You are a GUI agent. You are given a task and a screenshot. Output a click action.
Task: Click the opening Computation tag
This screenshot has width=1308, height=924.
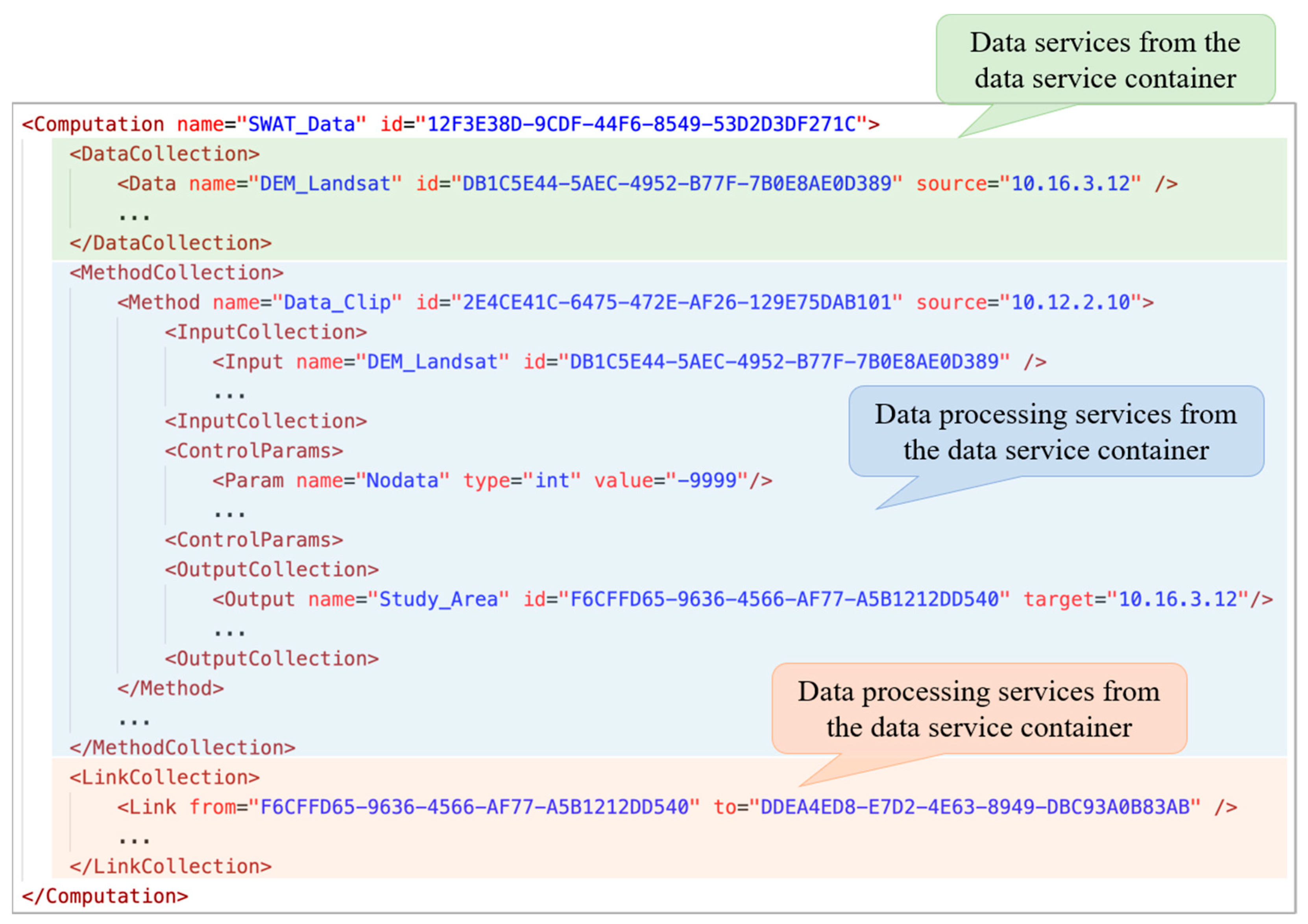(x=93, y=124)
